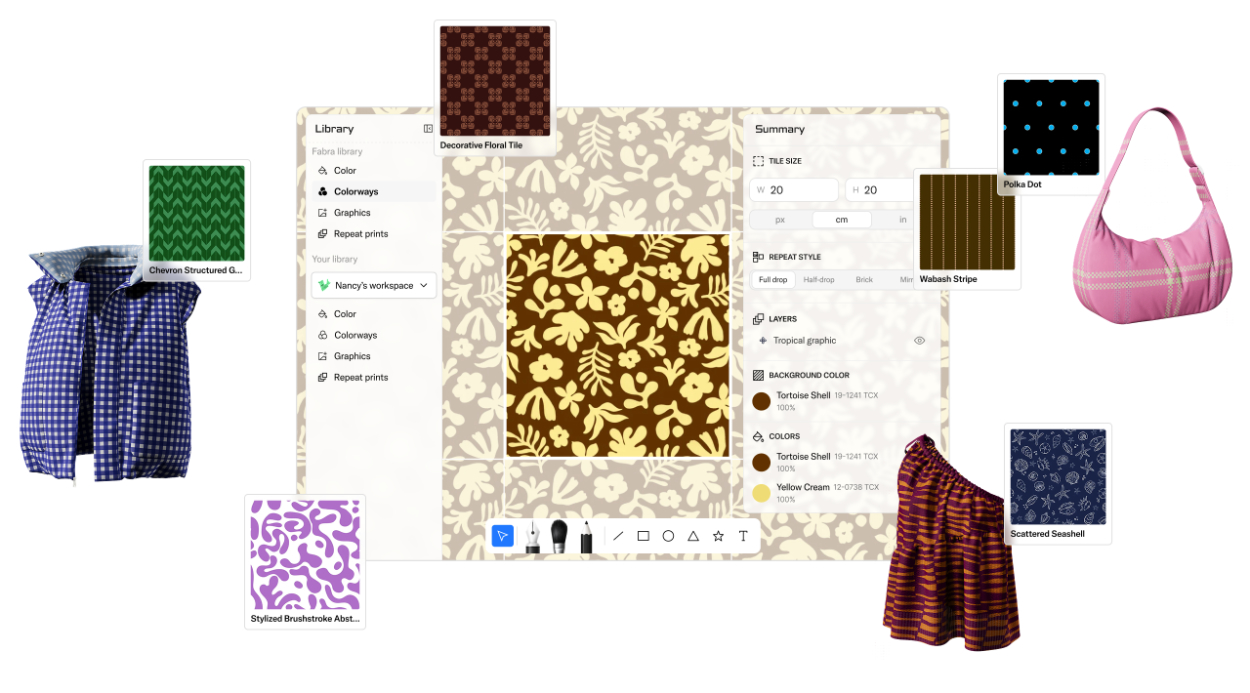Open the Decorative Floral Tile thumbnail
Screen dimensions: 1250x693
495,81
